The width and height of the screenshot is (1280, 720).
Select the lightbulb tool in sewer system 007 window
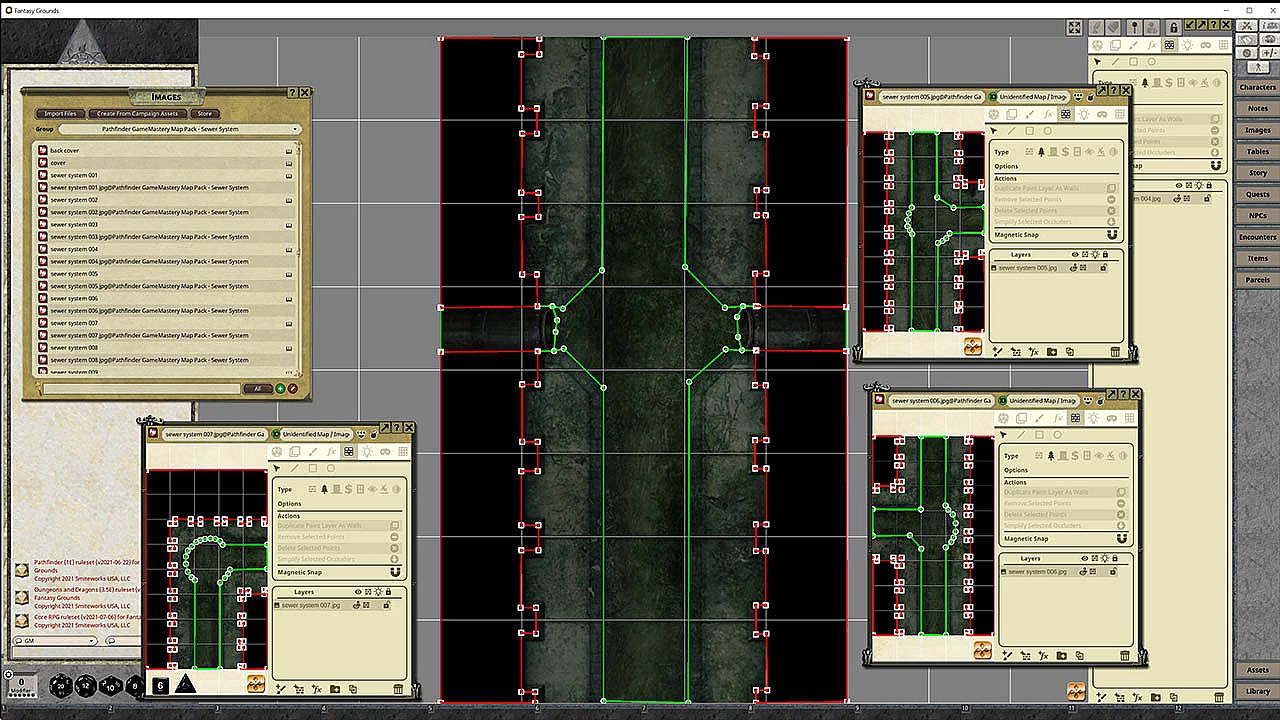(x=366, y=452)
